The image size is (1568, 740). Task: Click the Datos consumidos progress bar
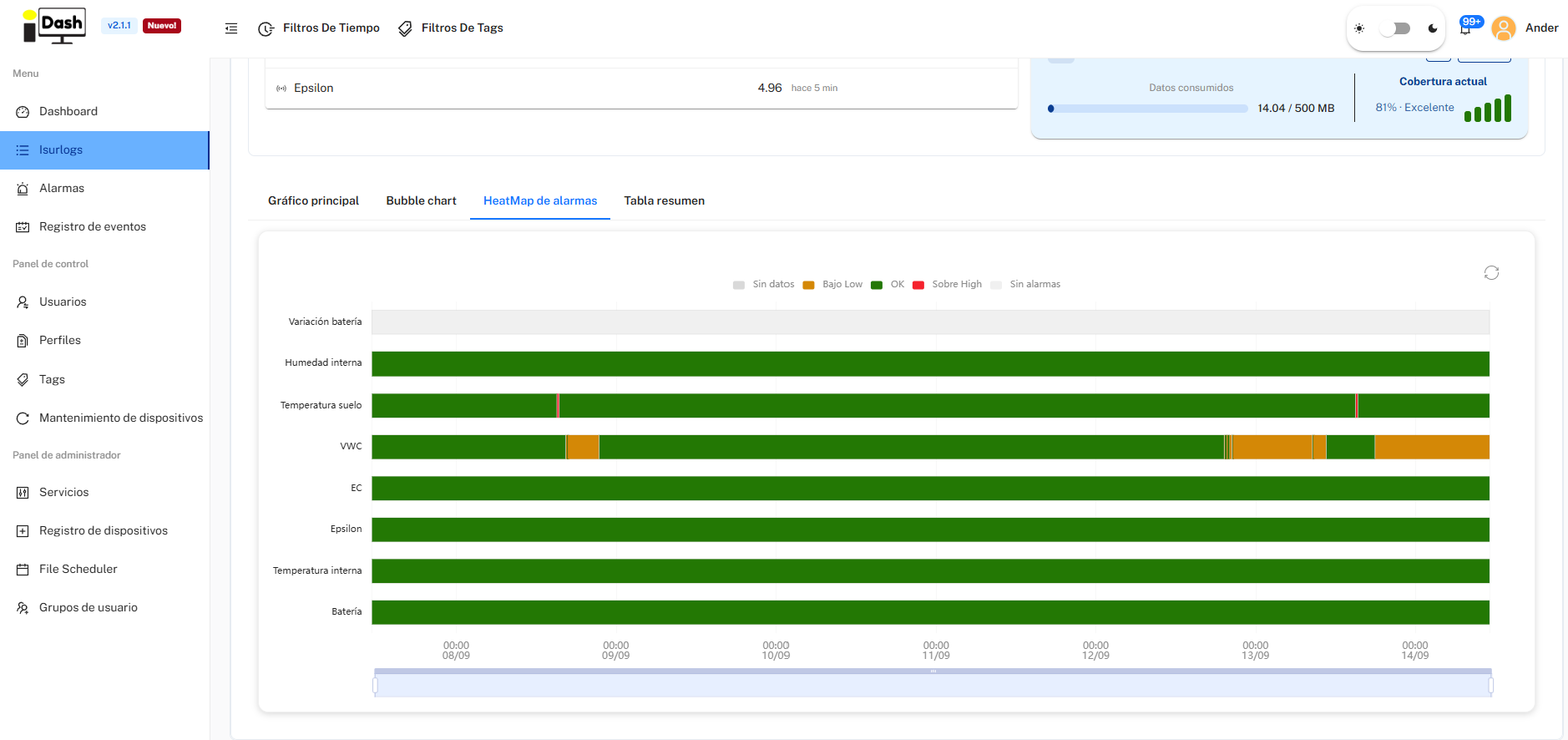click(1148, 109)
